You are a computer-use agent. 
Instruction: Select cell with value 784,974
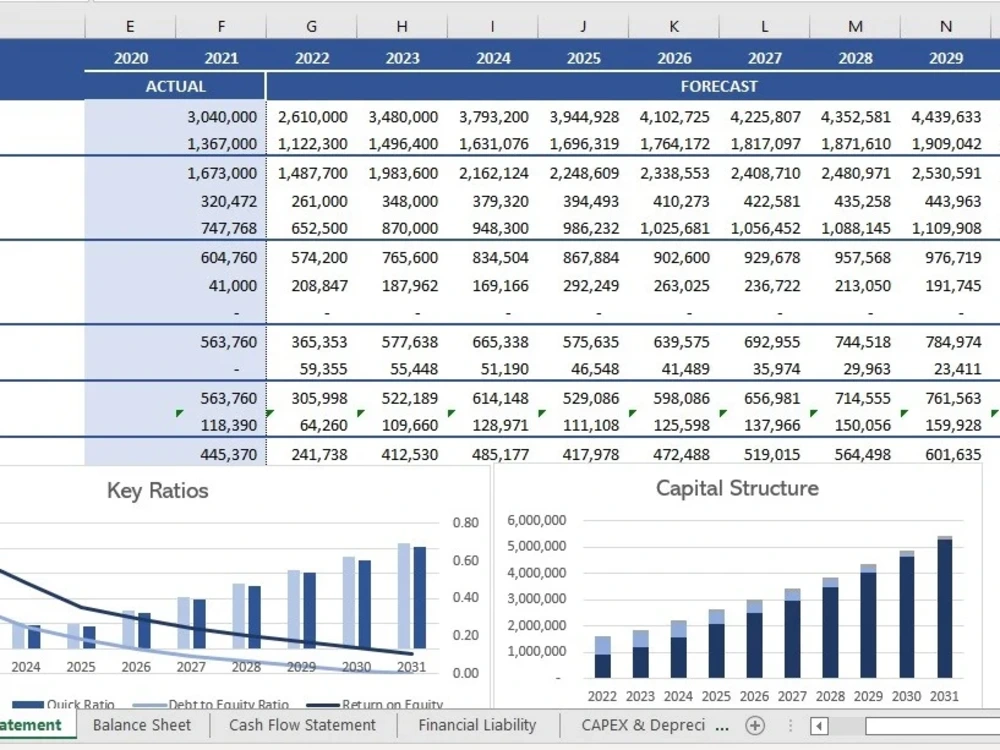[x=946, y=341]
